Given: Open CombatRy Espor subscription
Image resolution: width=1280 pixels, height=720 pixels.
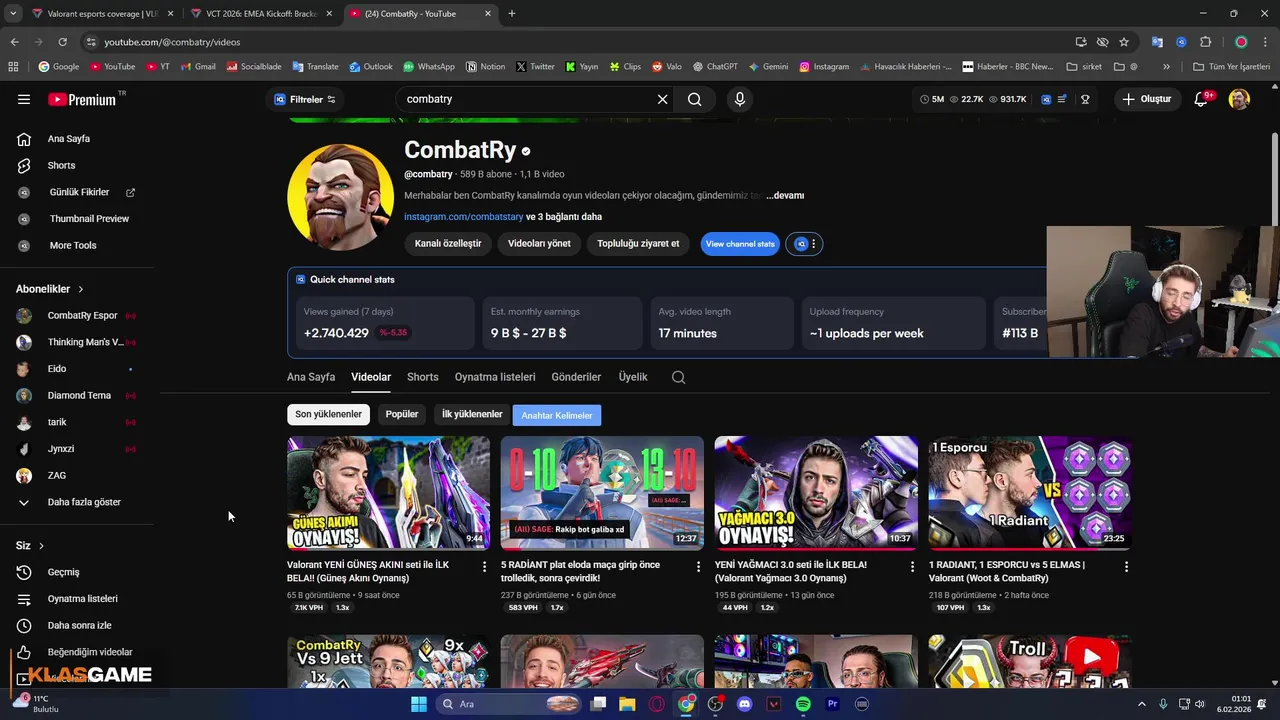Looking at the screenshot, I should [x=82, y=315].
